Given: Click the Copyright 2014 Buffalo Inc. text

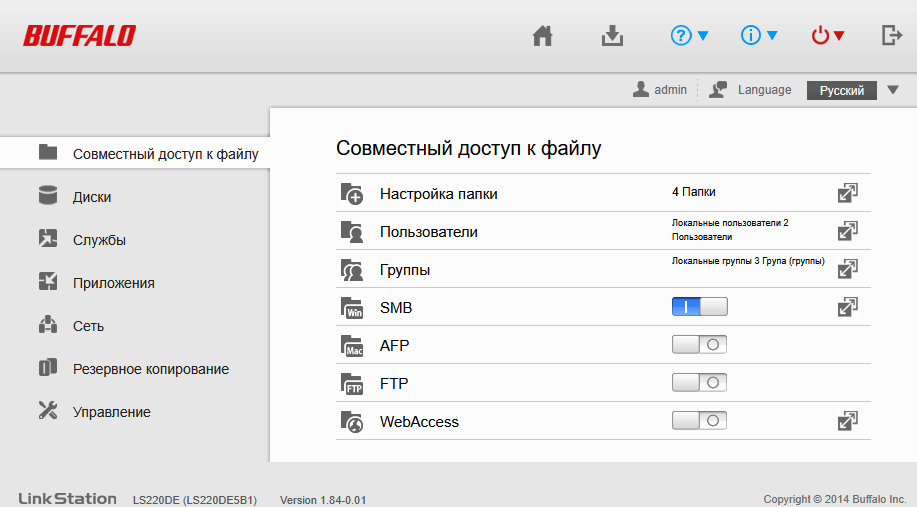Looking at the screenshot, I should tap(835, 499).
